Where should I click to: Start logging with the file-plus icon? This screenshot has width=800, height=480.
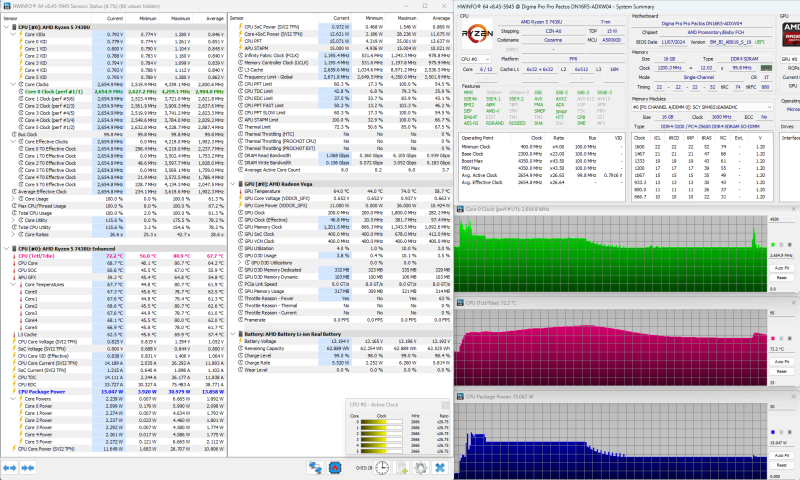(402, 467)
